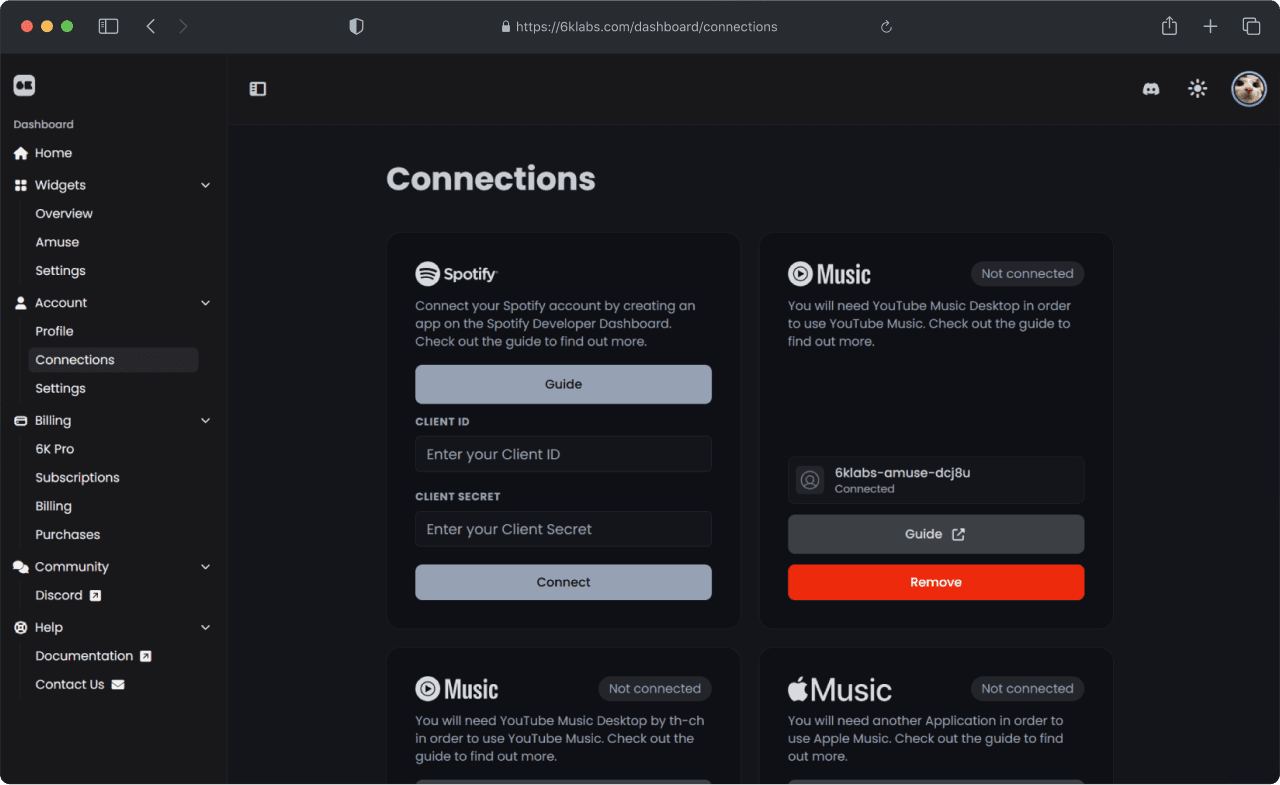Viewport: 1280px width, 785px height.
Task: Collapse the Account section chevron
Action: click(x=206, y=303)
